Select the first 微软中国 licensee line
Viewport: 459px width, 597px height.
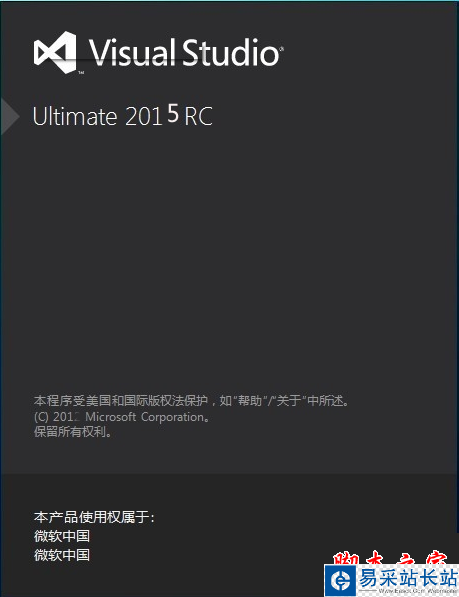click(62, 536)
